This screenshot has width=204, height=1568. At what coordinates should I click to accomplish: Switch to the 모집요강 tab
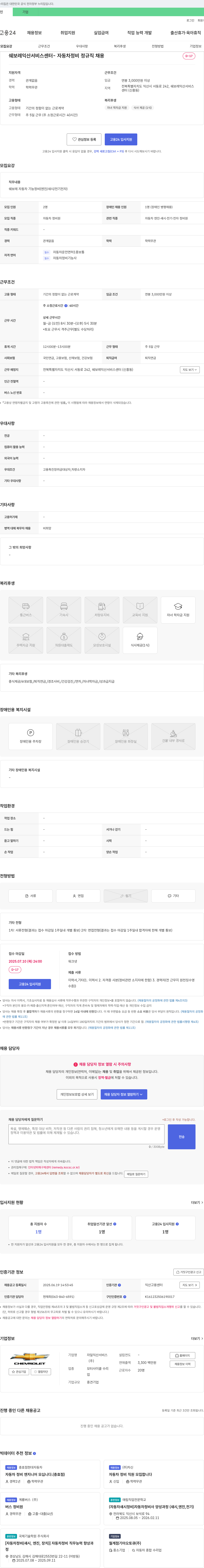pyautogui.click(x=6, y=46)
